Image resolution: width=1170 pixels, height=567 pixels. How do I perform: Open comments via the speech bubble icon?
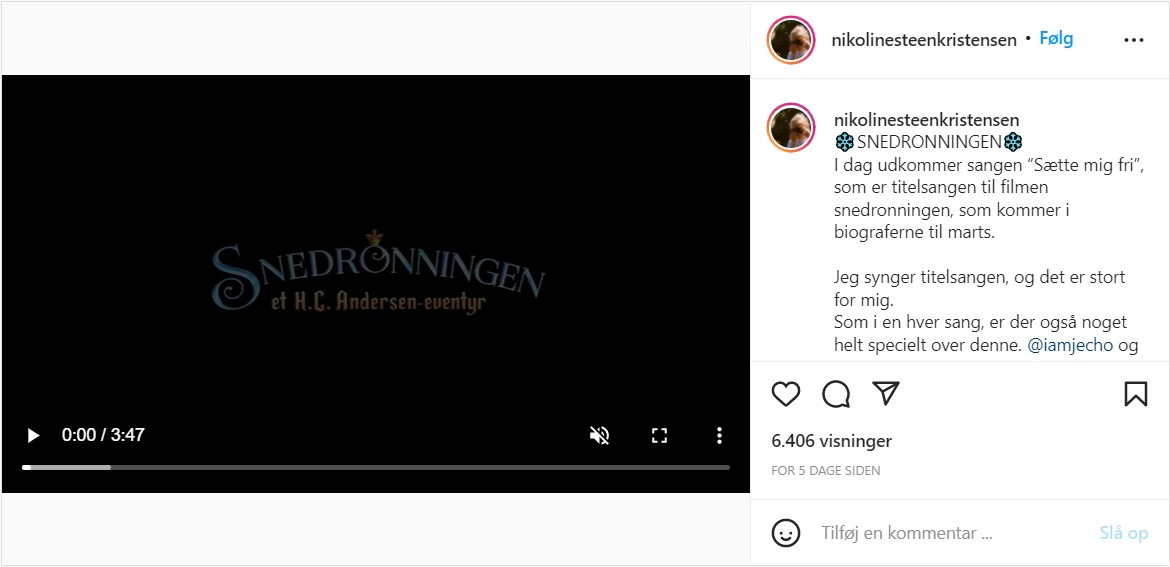pos(836,394)
